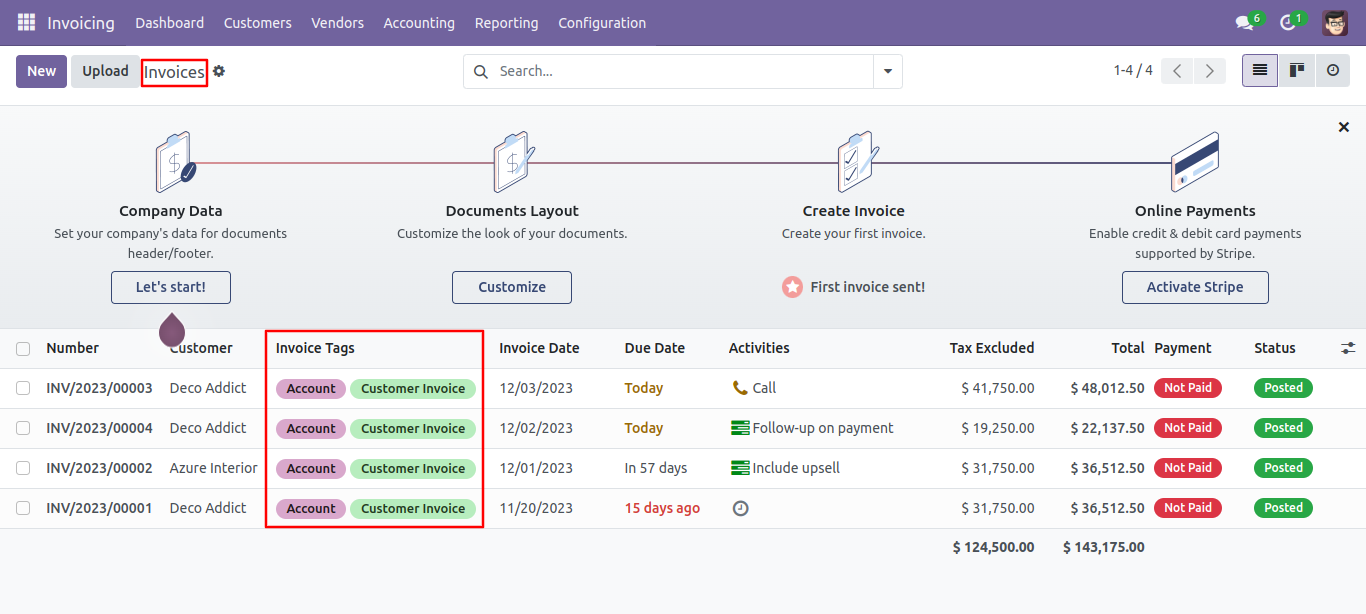Open the user avatar menu
This screenshot has height=614, width=1366.
click(1335, 22)
